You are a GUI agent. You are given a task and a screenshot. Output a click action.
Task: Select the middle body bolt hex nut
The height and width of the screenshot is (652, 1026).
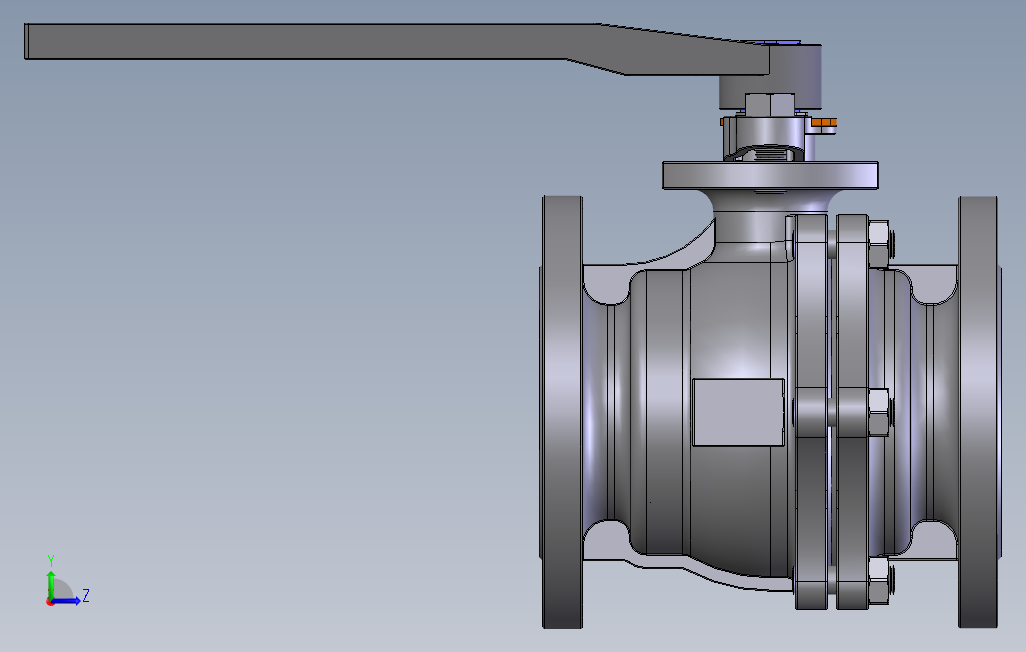coord(879,412)
